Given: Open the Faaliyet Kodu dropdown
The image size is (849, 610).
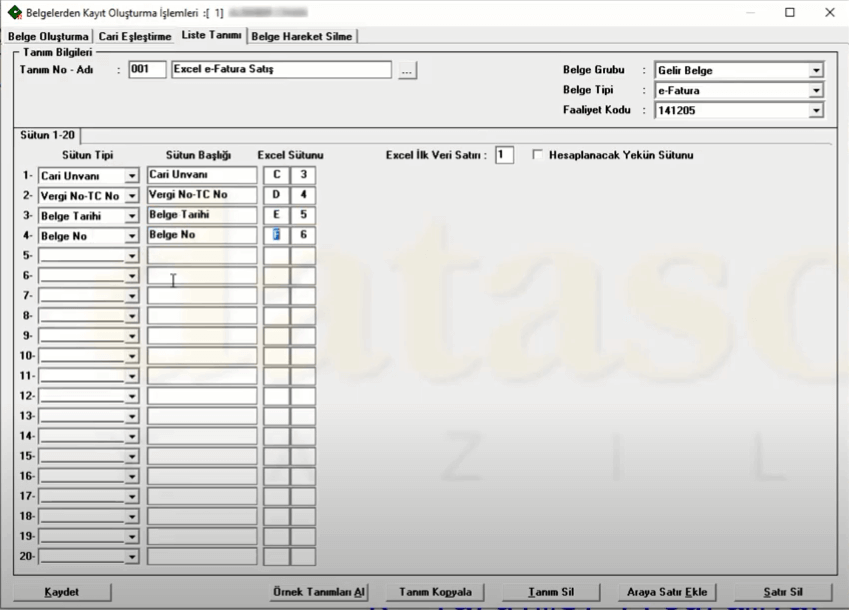Looking at the screenshot, I should (x=816, y=111).
